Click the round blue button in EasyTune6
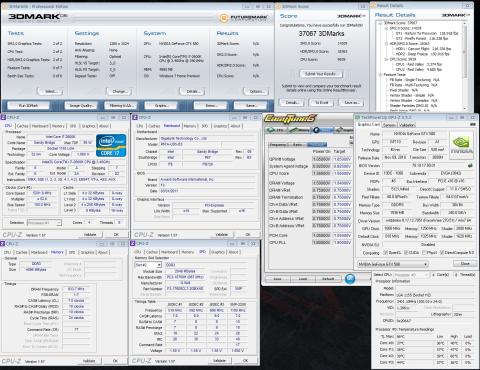 pos(349,279)
